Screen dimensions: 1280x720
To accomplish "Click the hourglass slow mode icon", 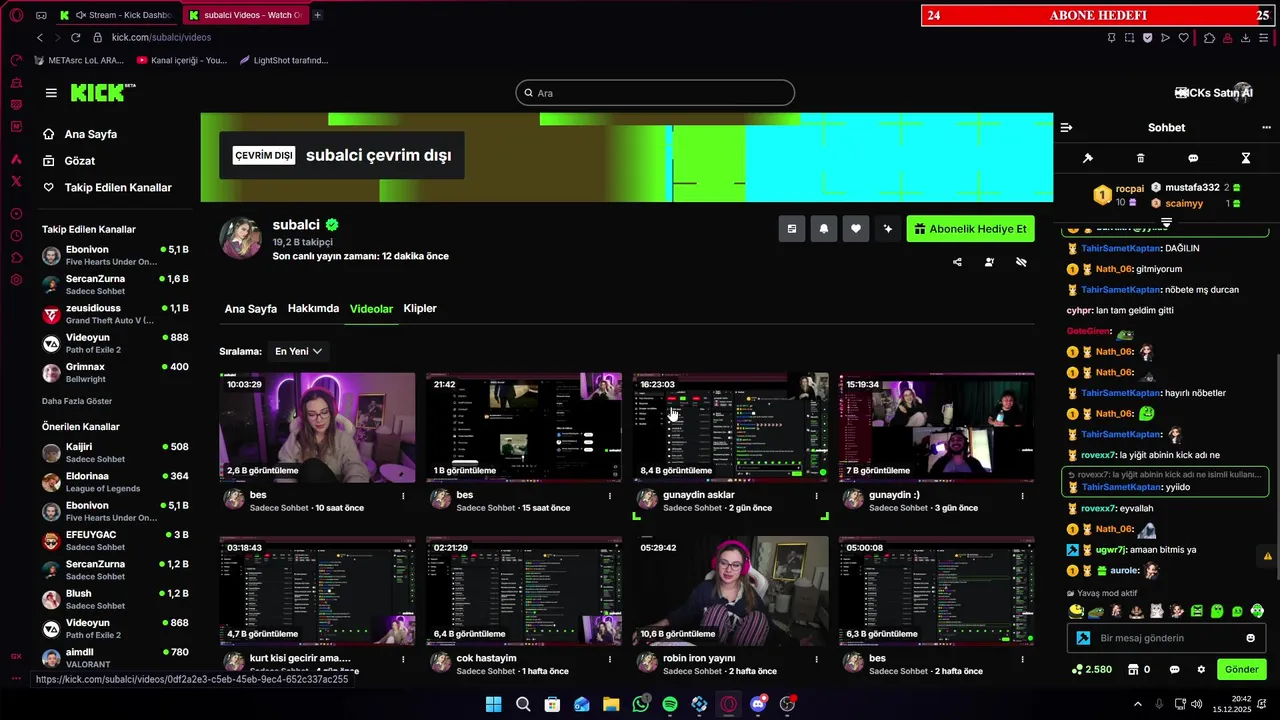I will pyautogui.click(x=1246, y=158).
